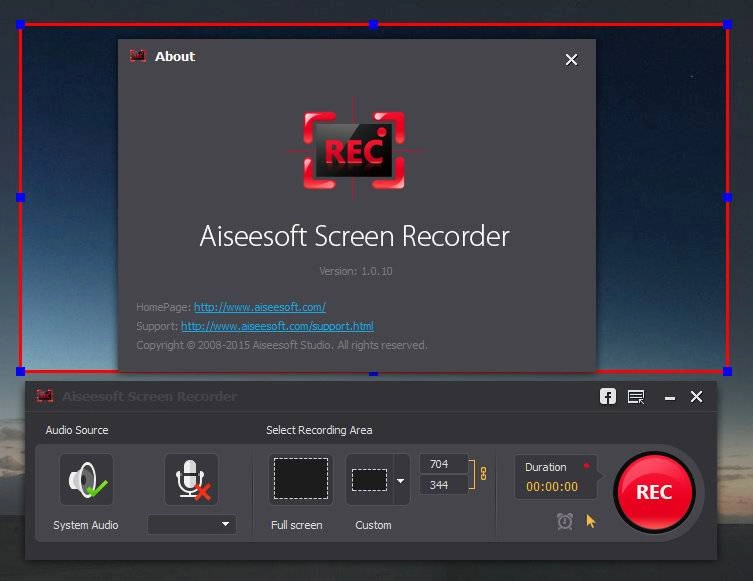Click the Custom label text
The width and height of the screenshot is (753, 581).
[373, 525]
